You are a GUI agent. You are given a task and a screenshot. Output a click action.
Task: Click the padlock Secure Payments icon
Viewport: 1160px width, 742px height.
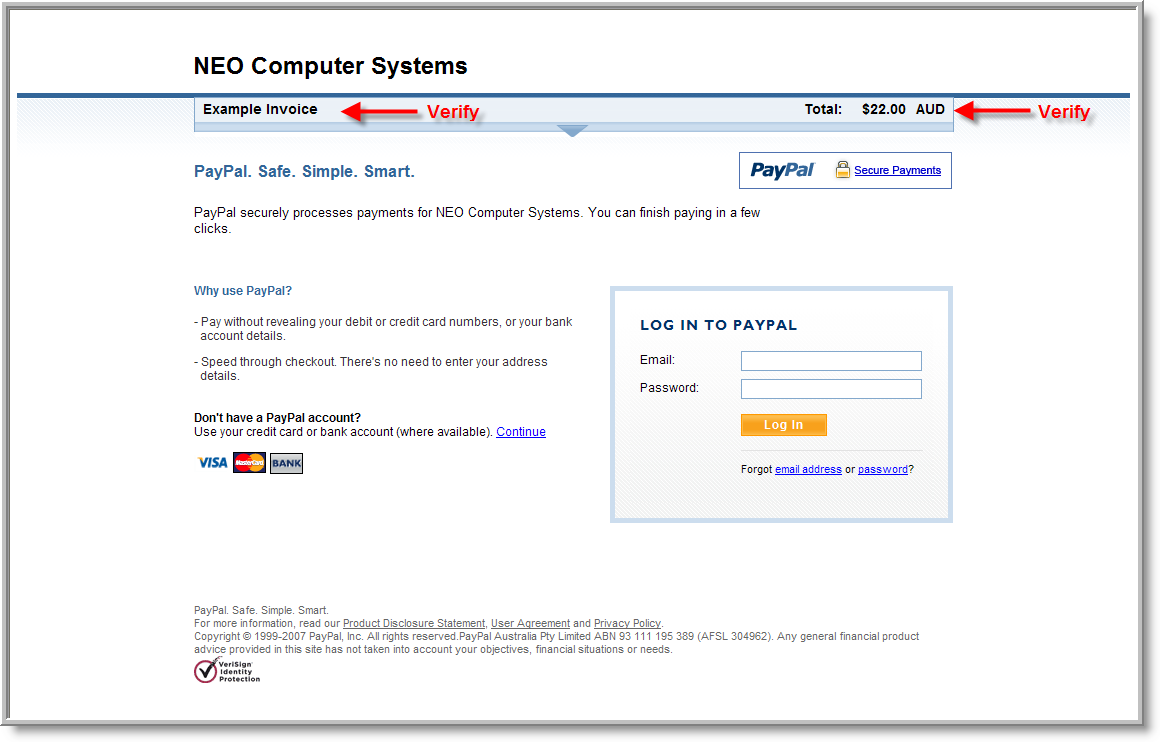842,170
